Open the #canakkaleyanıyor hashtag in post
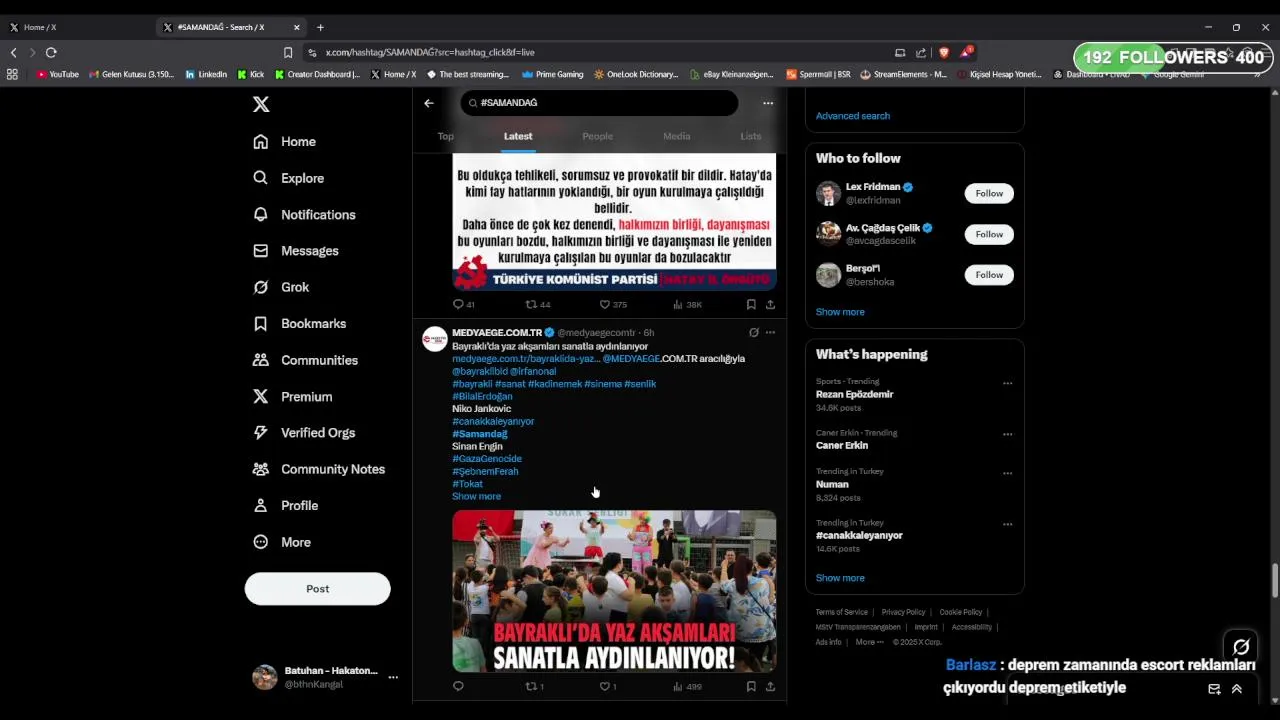 (493, 421)
